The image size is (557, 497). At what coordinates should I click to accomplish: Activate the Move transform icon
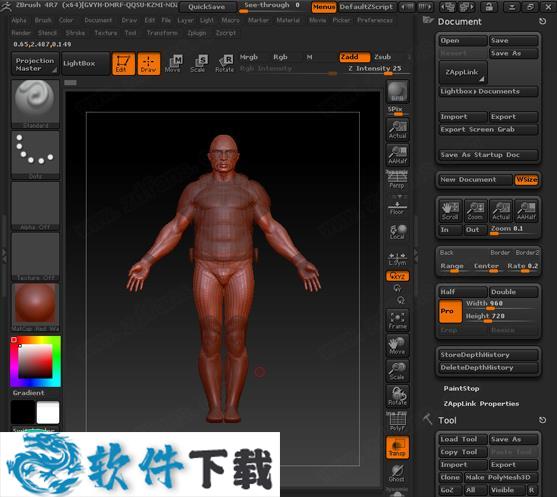point(173,64)
